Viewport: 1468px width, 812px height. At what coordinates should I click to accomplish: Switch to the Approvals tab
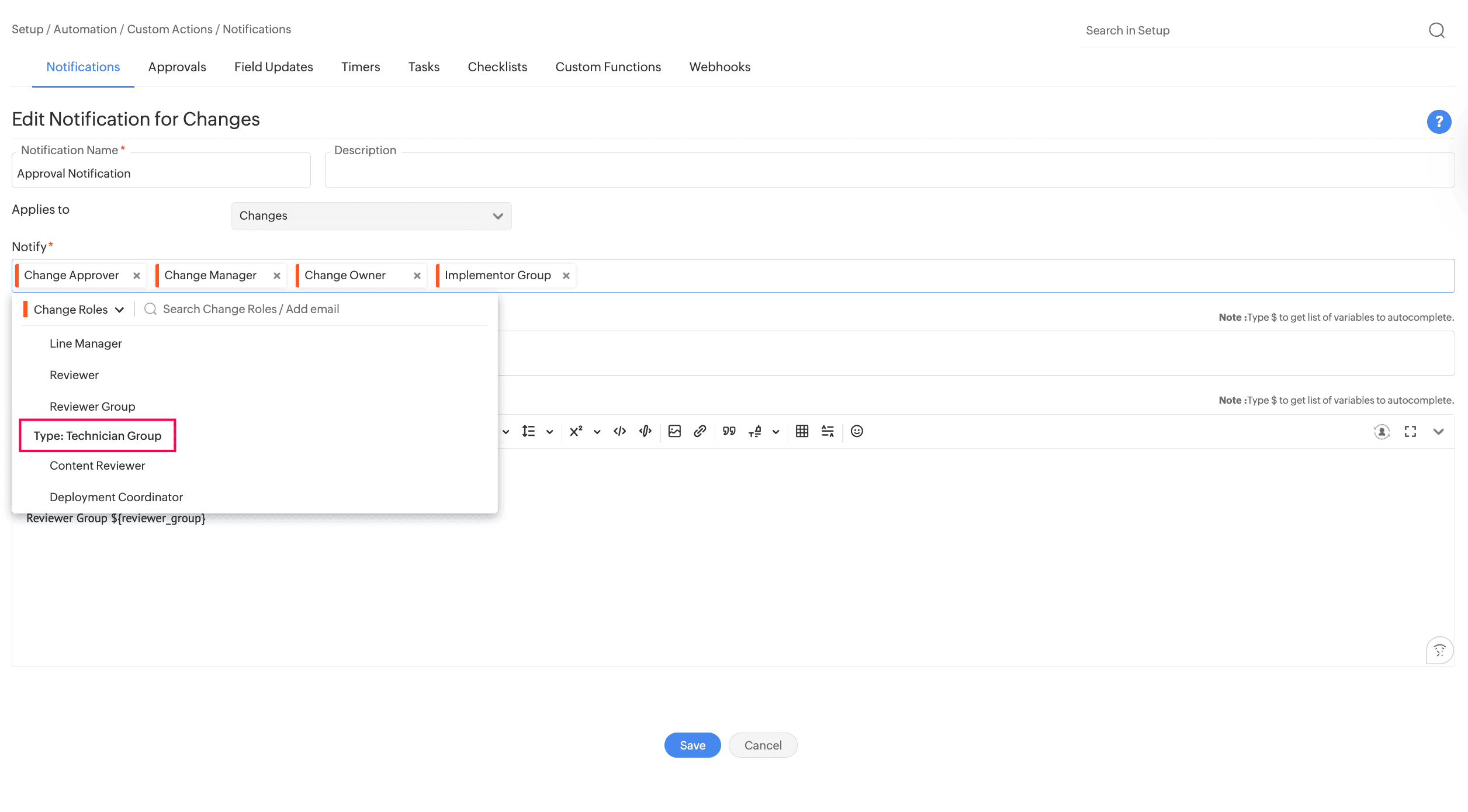click(x=177, y=67)
